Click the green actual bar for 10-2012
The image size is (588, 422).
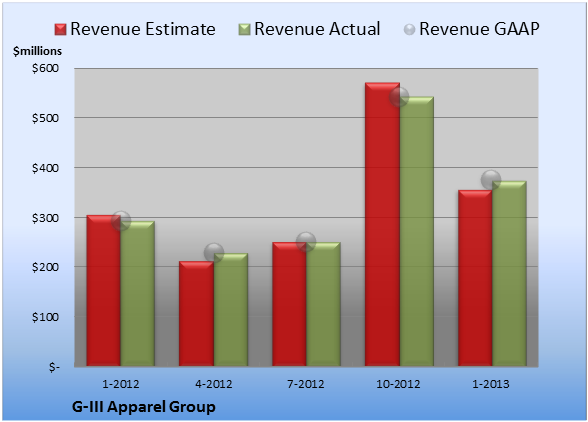click(417, 231)
